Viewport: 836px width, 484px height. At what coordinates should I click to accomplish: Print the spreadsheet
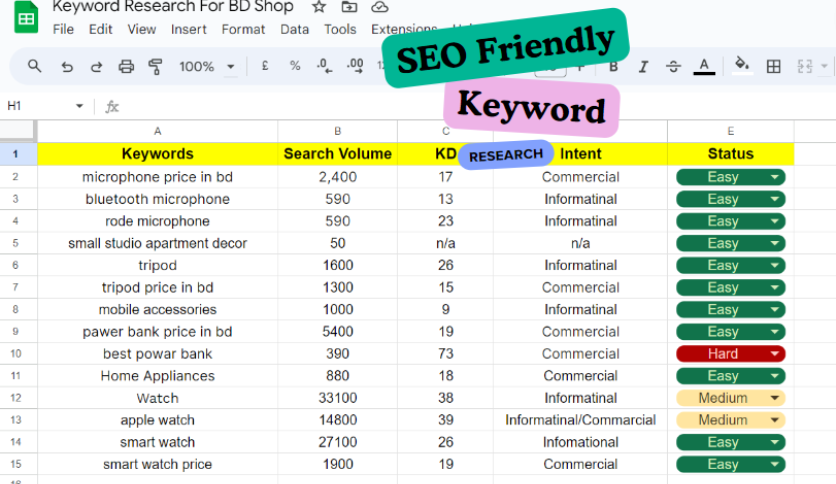click(126, 67)
